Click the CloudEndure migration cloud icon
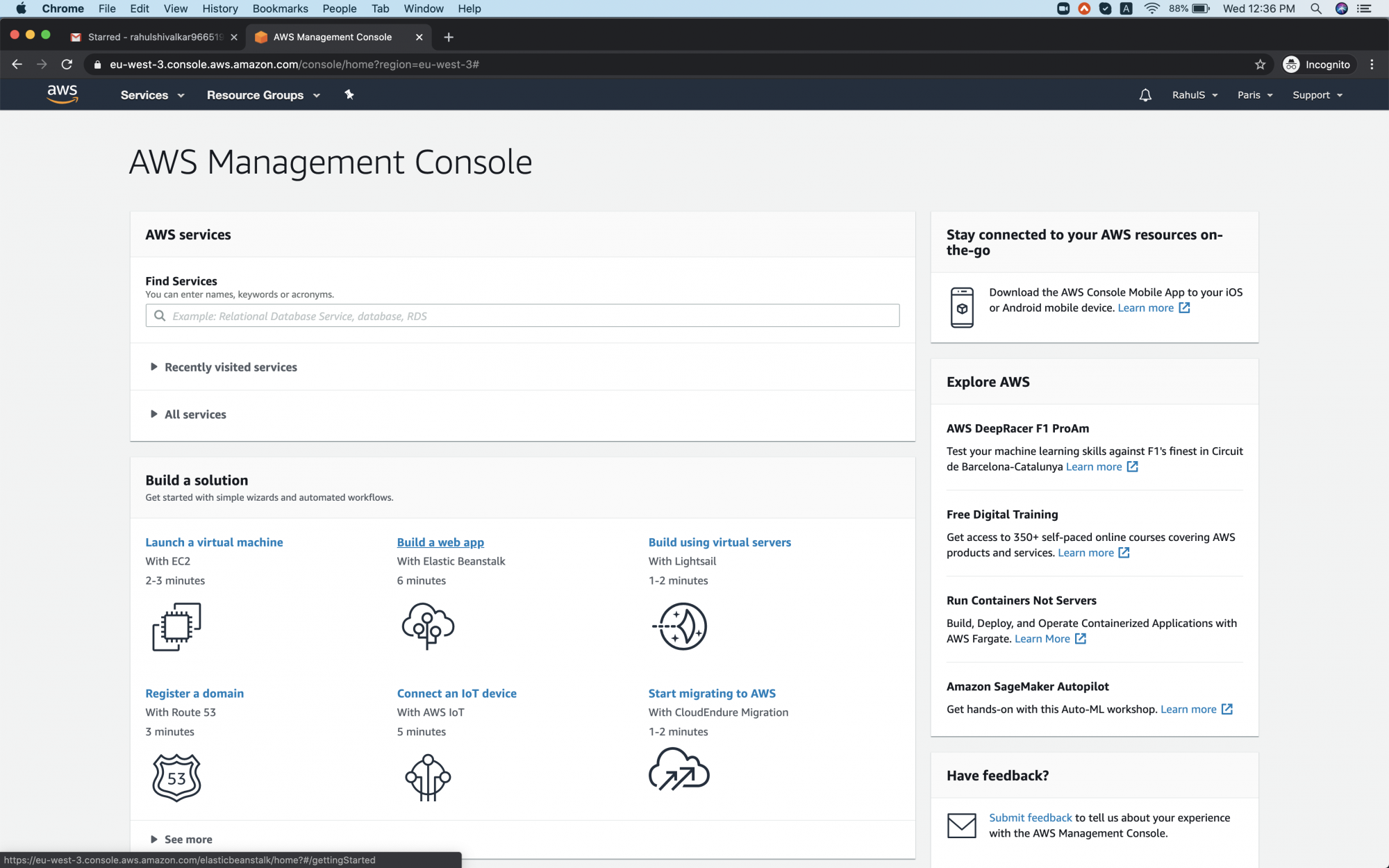1389x868 pixels. coord(679,769)
